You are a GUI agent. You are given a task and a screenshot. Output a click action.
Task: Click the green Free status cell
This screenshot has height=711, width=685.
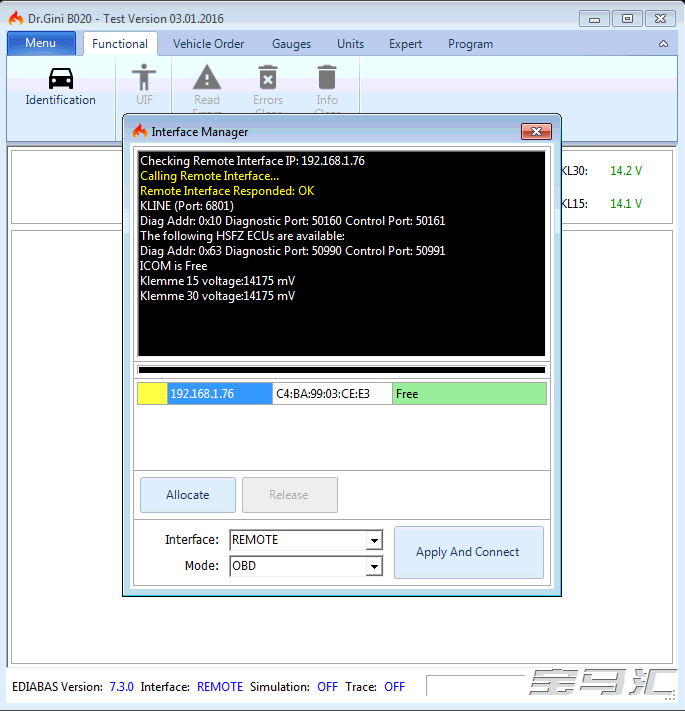tap(469, 394)
